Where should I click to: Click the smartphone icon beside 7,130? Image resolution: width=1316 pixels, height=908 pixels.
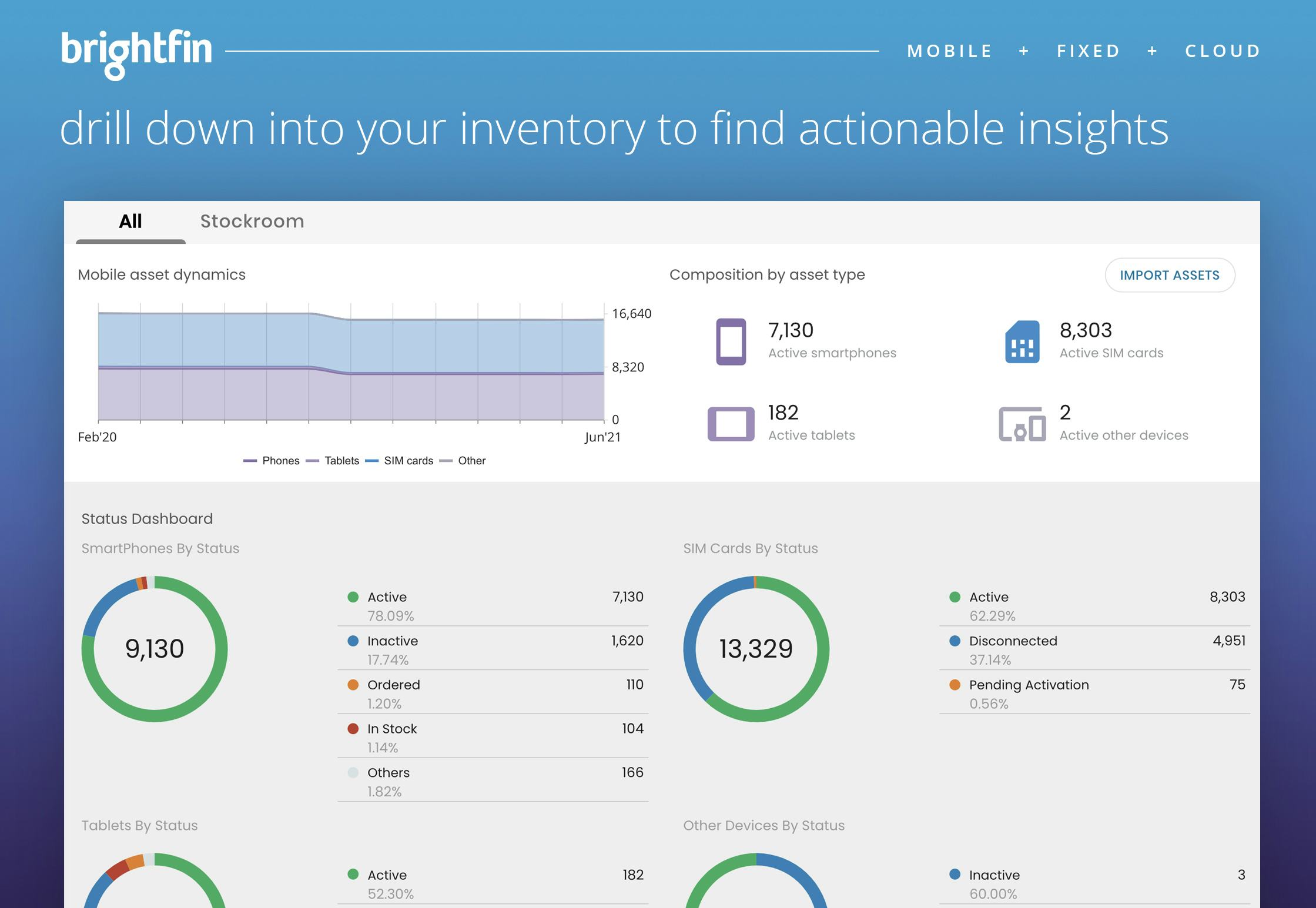coord(731,341)
